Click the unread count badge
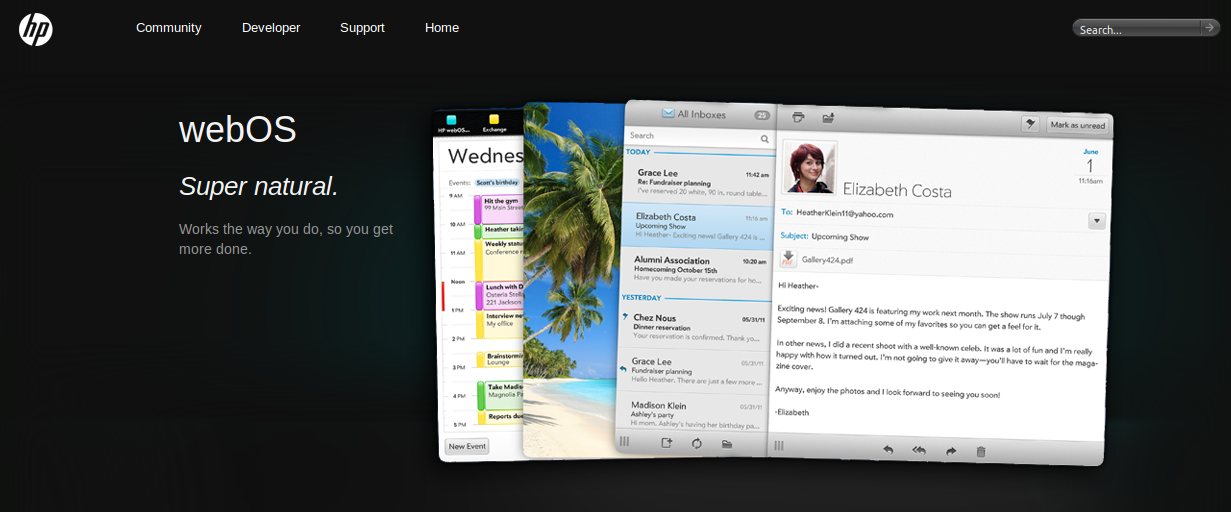The image size is (1231, 512). coord(762,116)
